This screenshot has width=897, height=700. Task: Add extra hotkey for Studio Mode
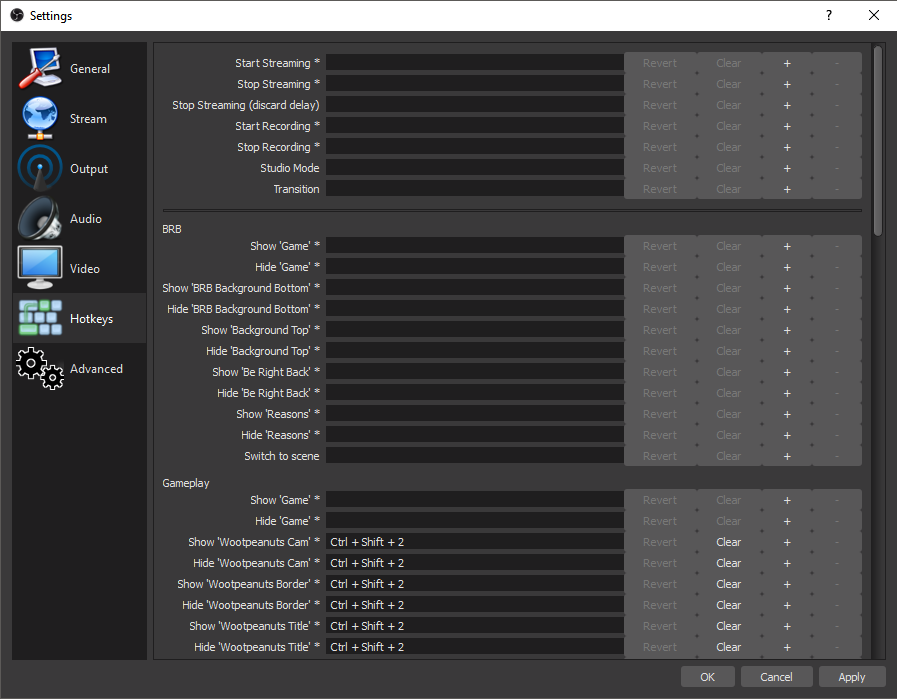click(787, 168)
